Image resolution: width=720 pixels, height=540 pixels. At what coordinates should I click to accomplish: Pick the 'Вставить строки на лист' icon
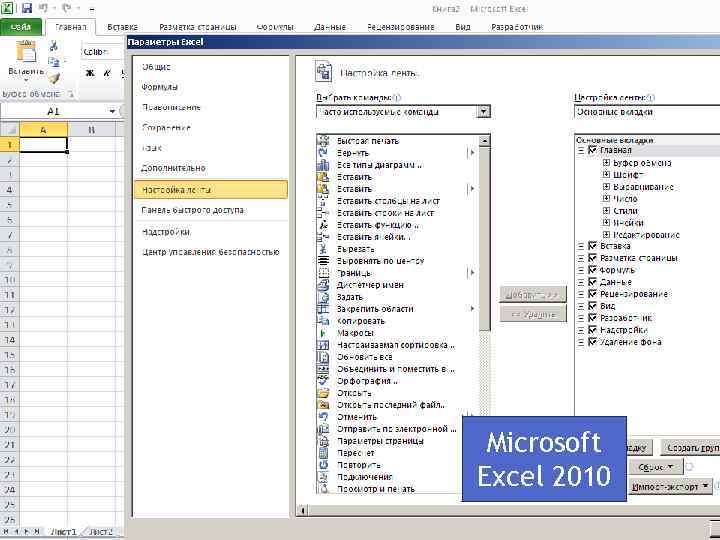click(323, 213)
